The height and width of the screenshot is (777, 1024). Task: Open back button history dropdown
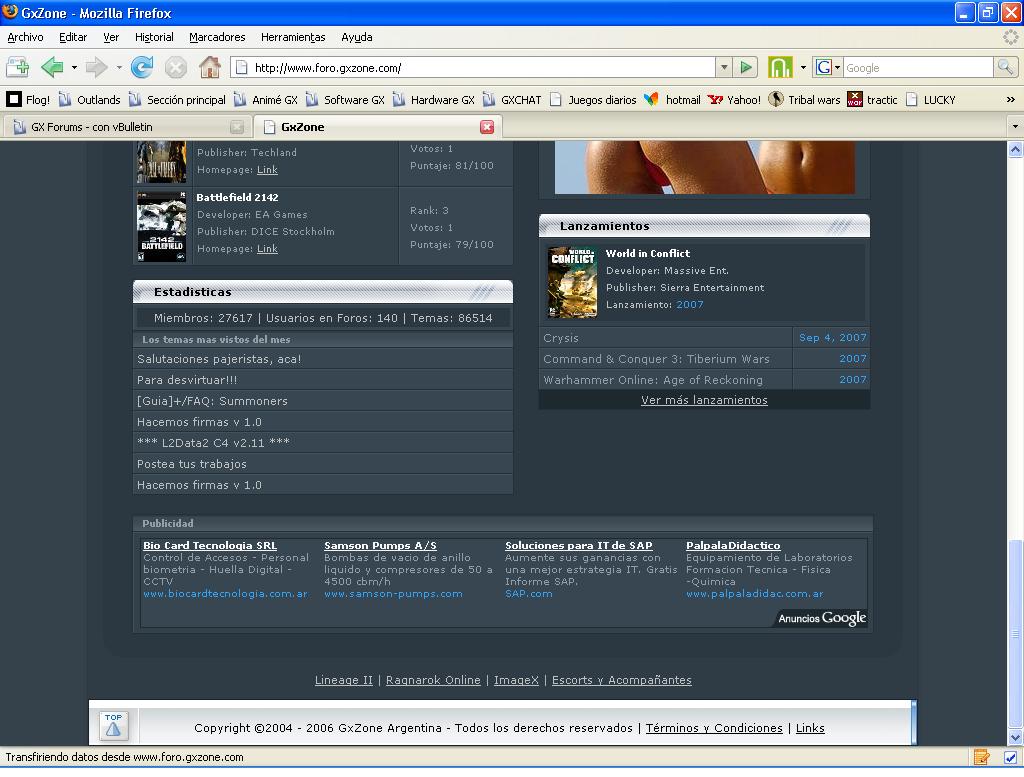click(74, 67)
